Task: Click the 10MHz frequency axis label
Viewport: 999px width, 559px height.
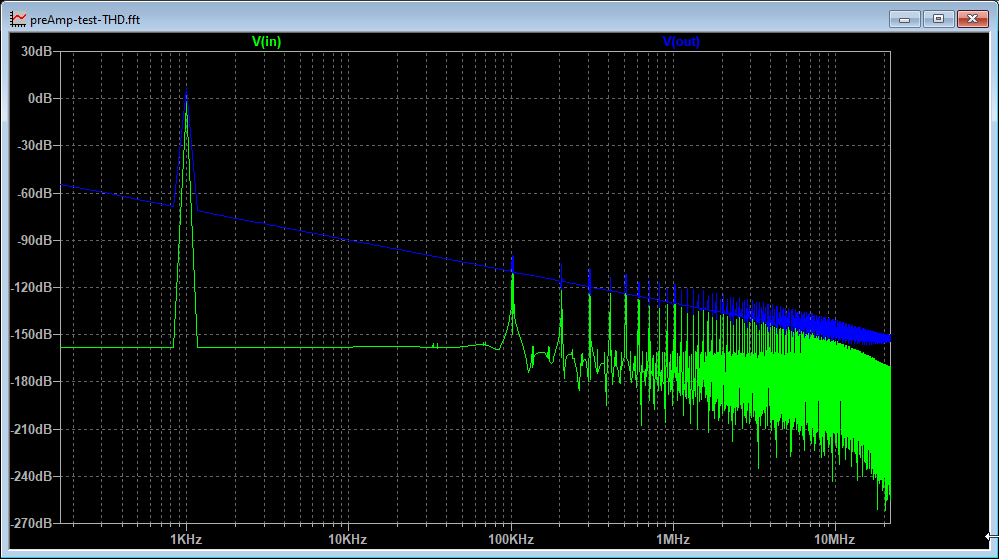Action: pyautogui.click(x=834, y=539)
